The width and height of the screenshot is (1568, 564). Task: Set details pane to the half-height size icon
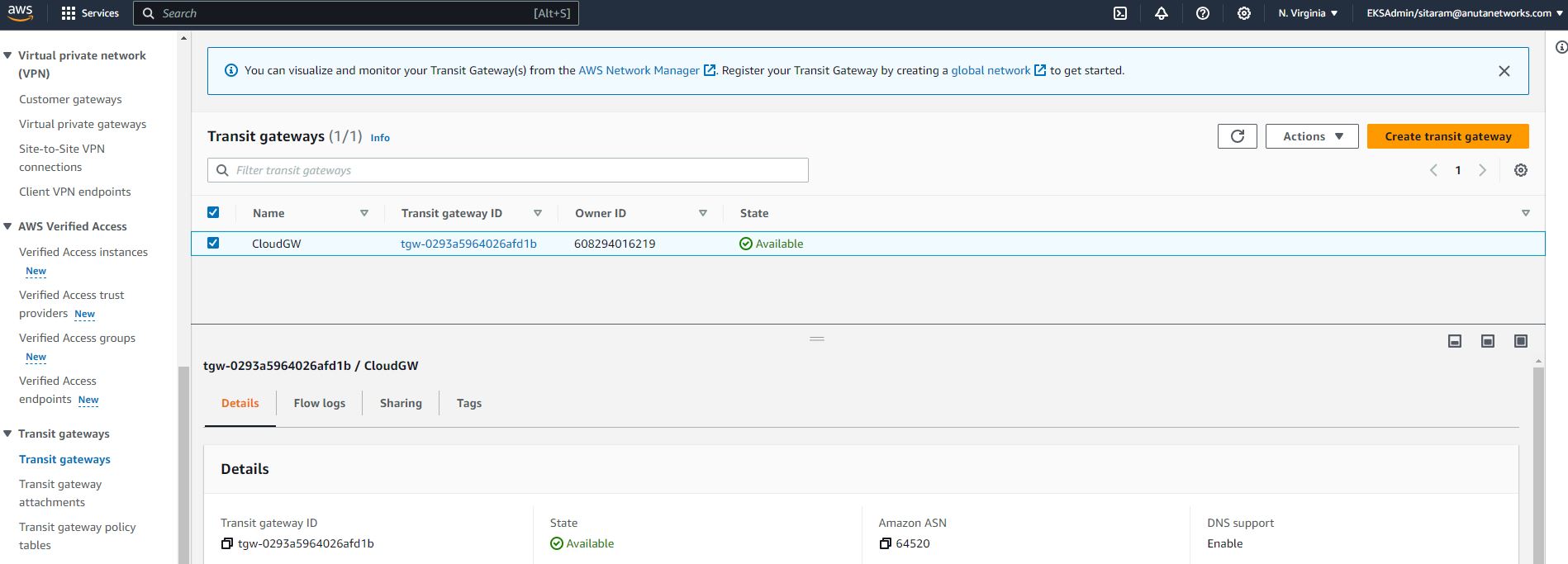[x=1488, y=341]
